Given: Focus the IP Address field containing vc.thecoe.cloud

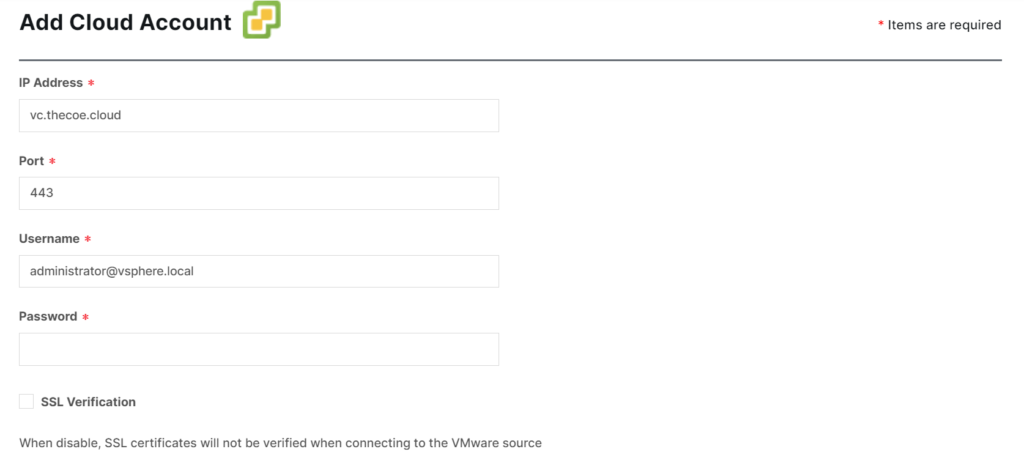Looking at the screenshot, I should [259, 116].
